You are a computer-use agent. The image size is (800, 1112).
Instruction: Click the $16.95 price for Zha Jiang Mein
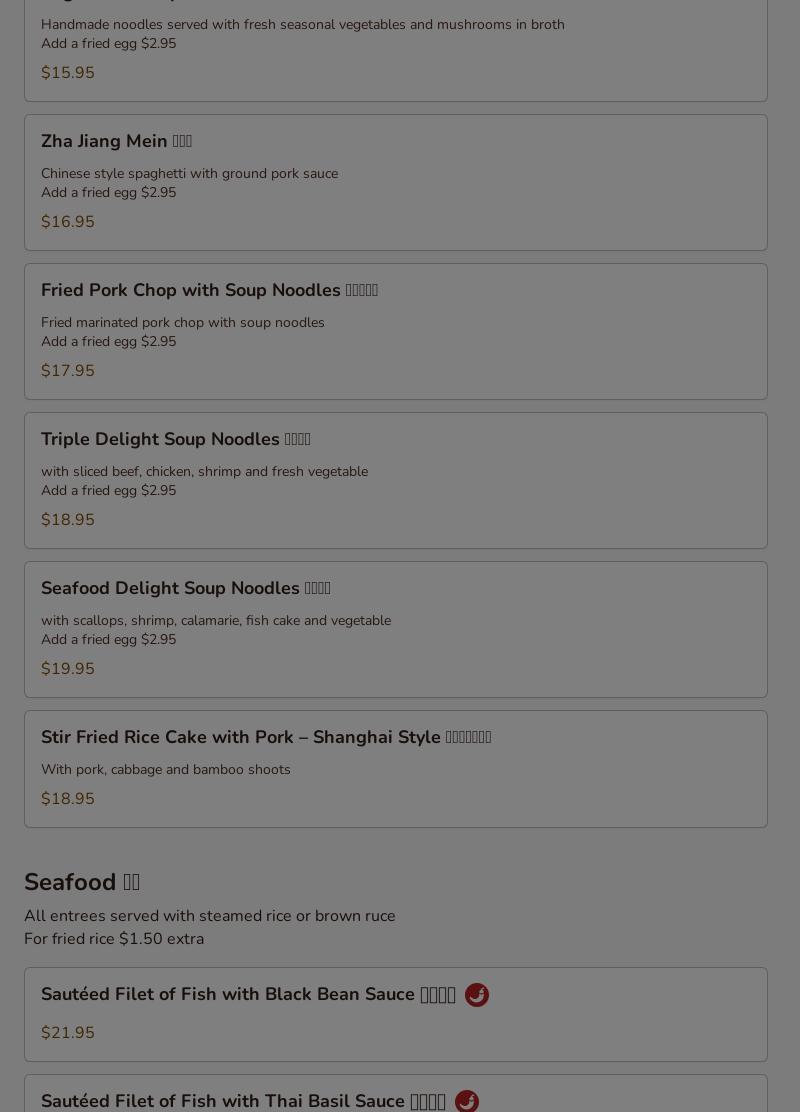coord(68,222)
